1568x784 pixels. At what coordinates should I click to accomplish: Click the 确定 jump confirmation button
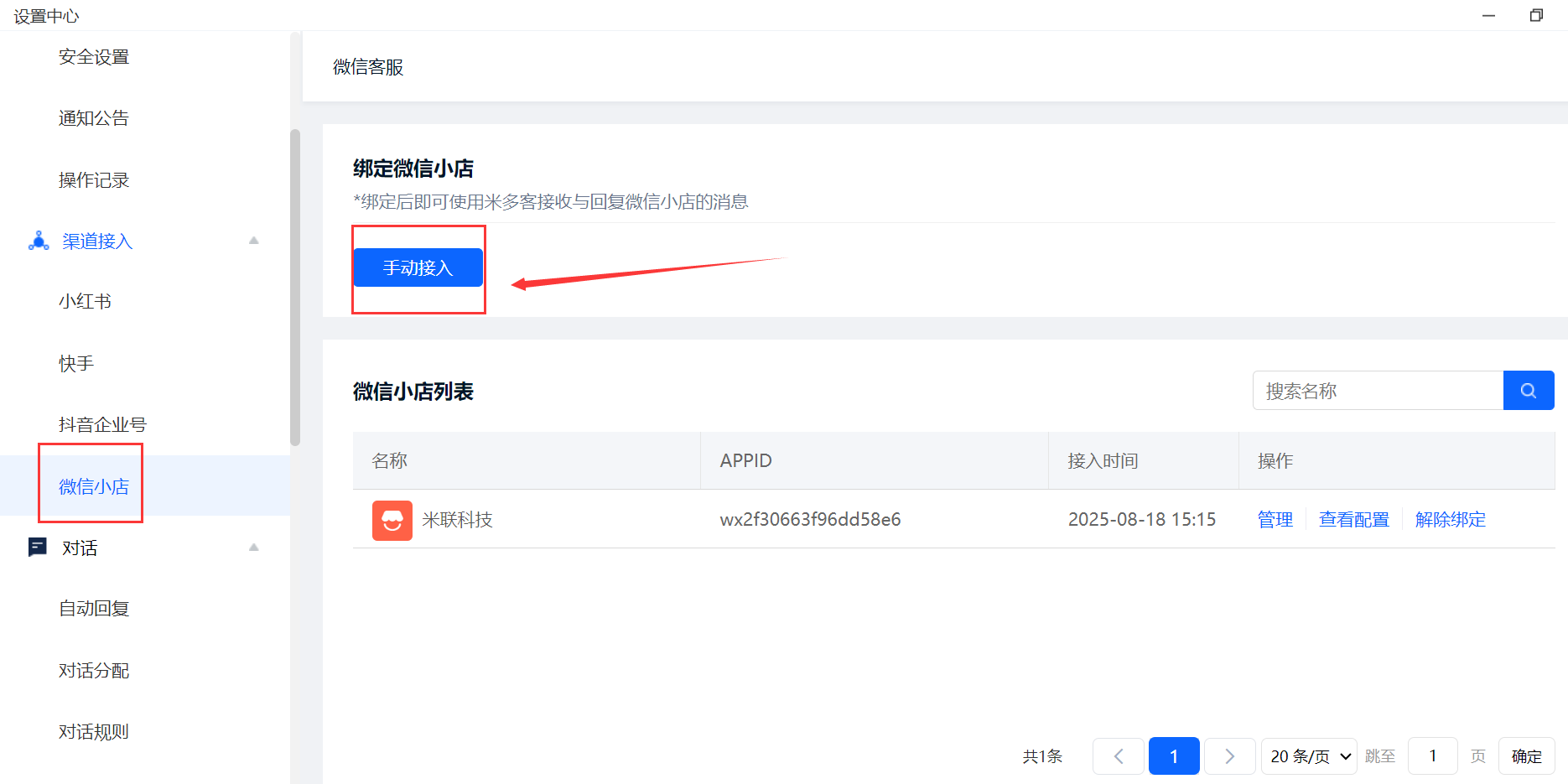(1526, 756)
